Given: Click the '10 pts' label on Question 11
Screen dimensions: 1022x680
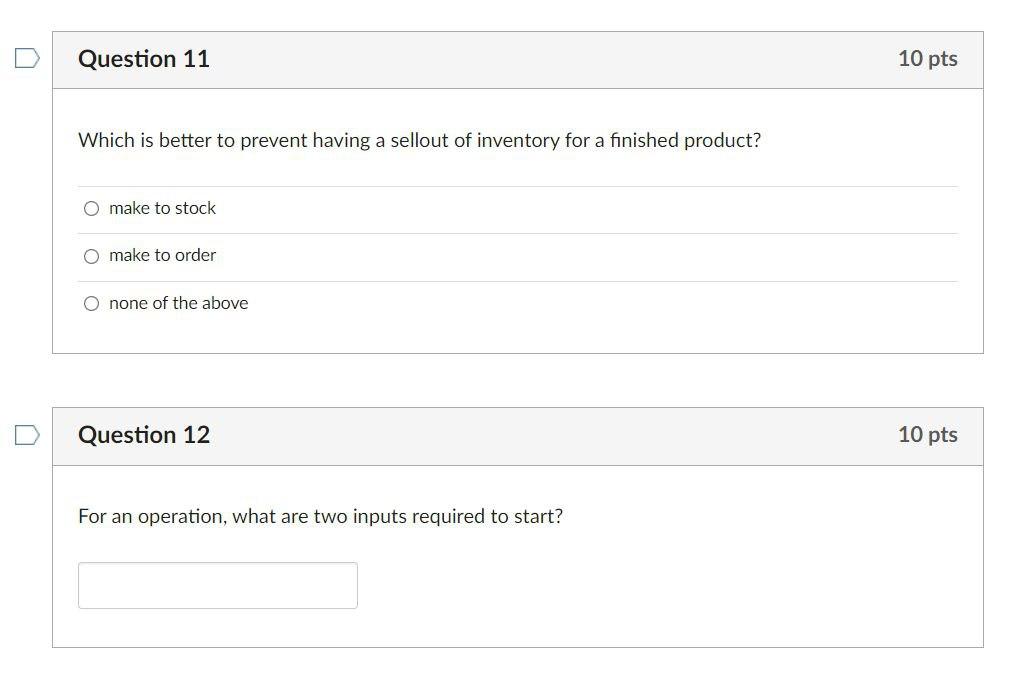Looking at the screenshot, I should click(x=927, y=59).
